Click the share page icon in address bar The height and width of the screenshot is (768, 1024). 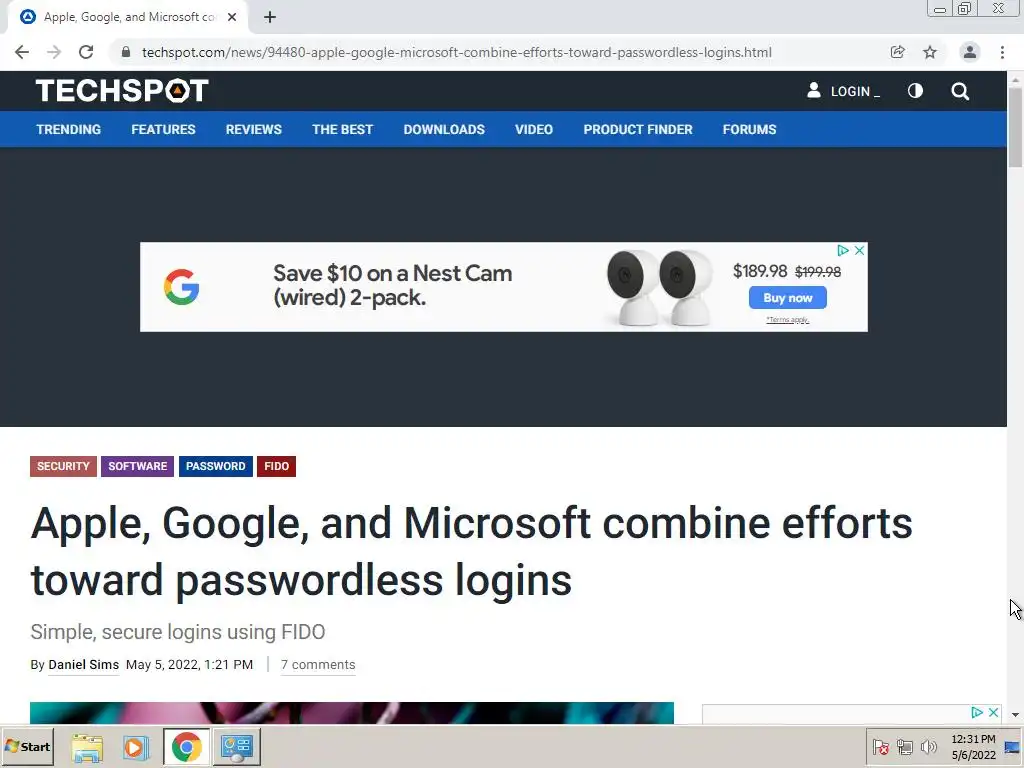point(897,52)
